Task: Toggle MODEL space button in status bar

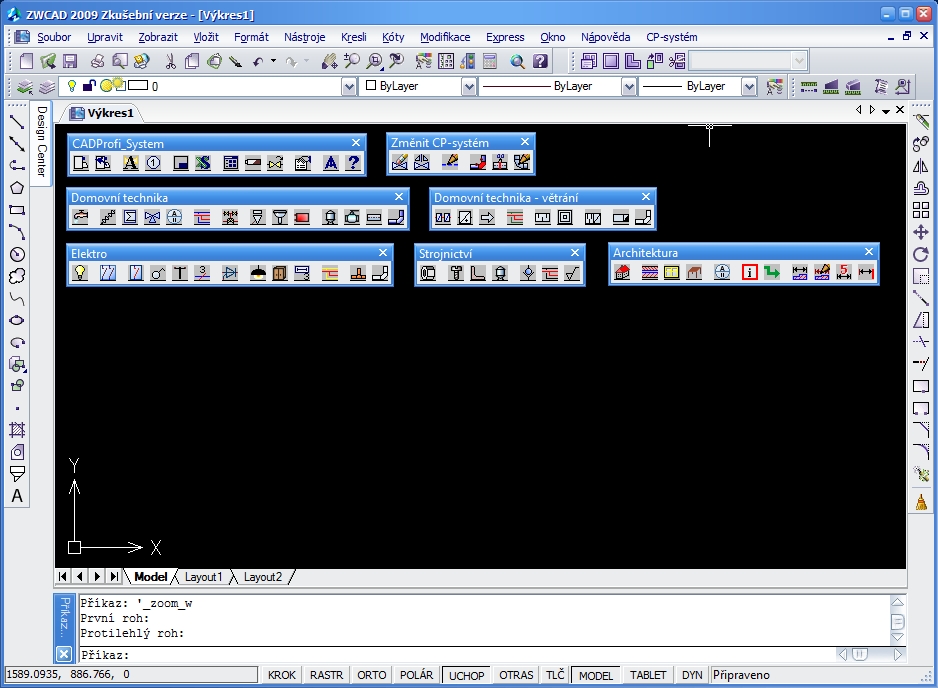Action: 596,675
